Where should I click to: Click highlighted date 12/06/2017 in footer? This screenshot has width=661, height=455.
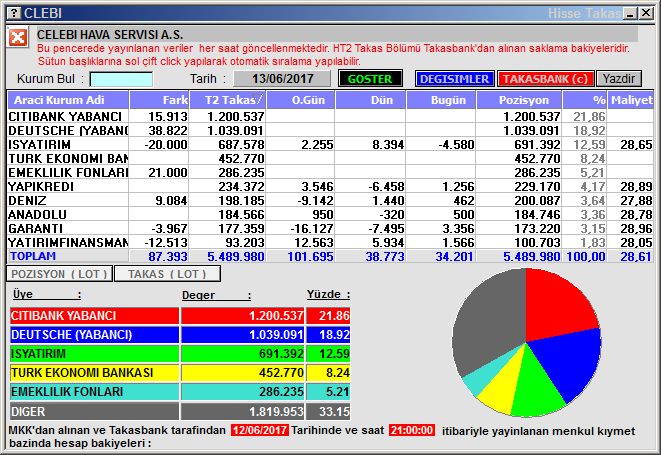click(260, 430)
